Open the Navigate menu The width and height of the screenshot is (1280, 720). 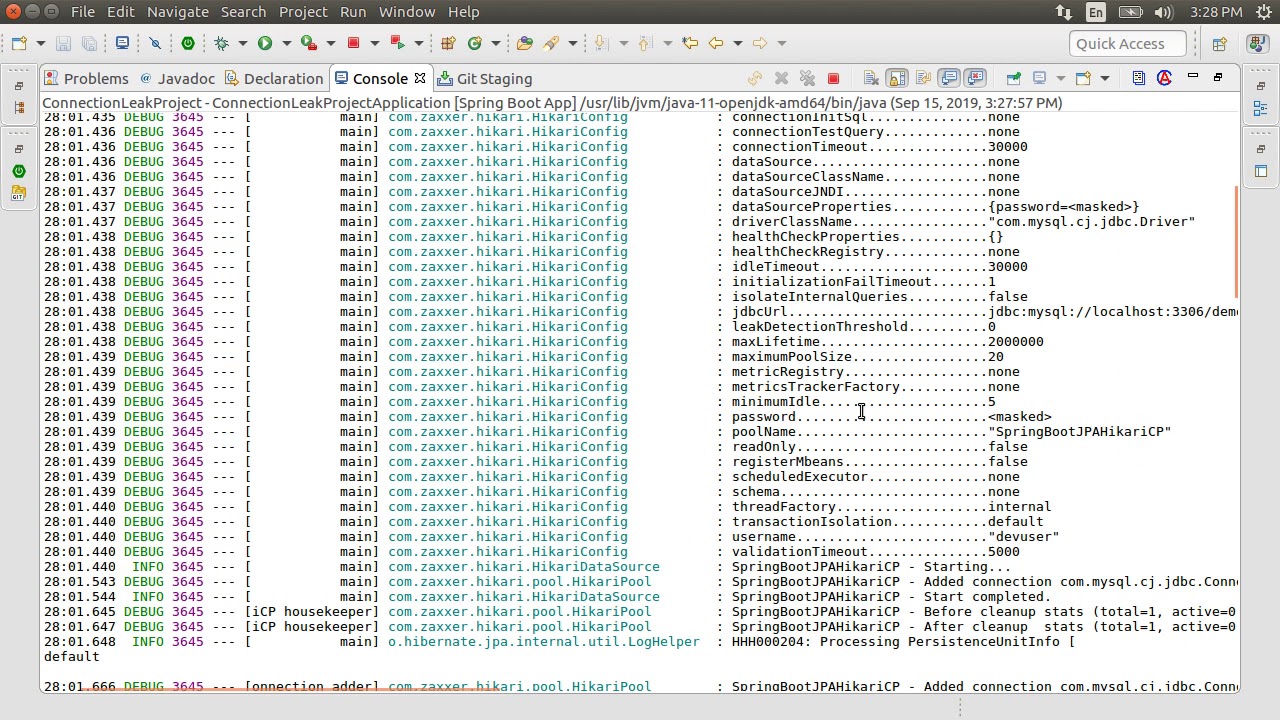178,12
